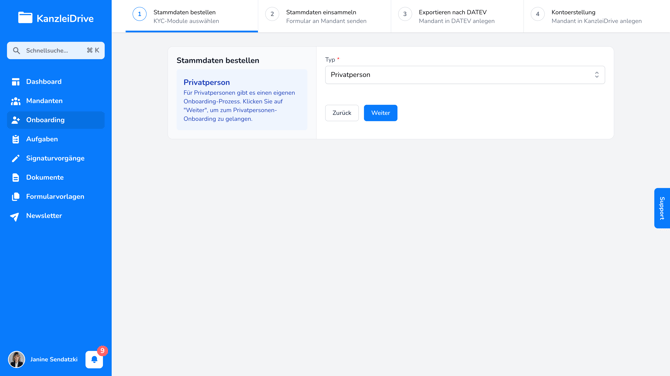670x376 pixels.
Task: Click the Mandanten people icon
Action: point(16,101)
